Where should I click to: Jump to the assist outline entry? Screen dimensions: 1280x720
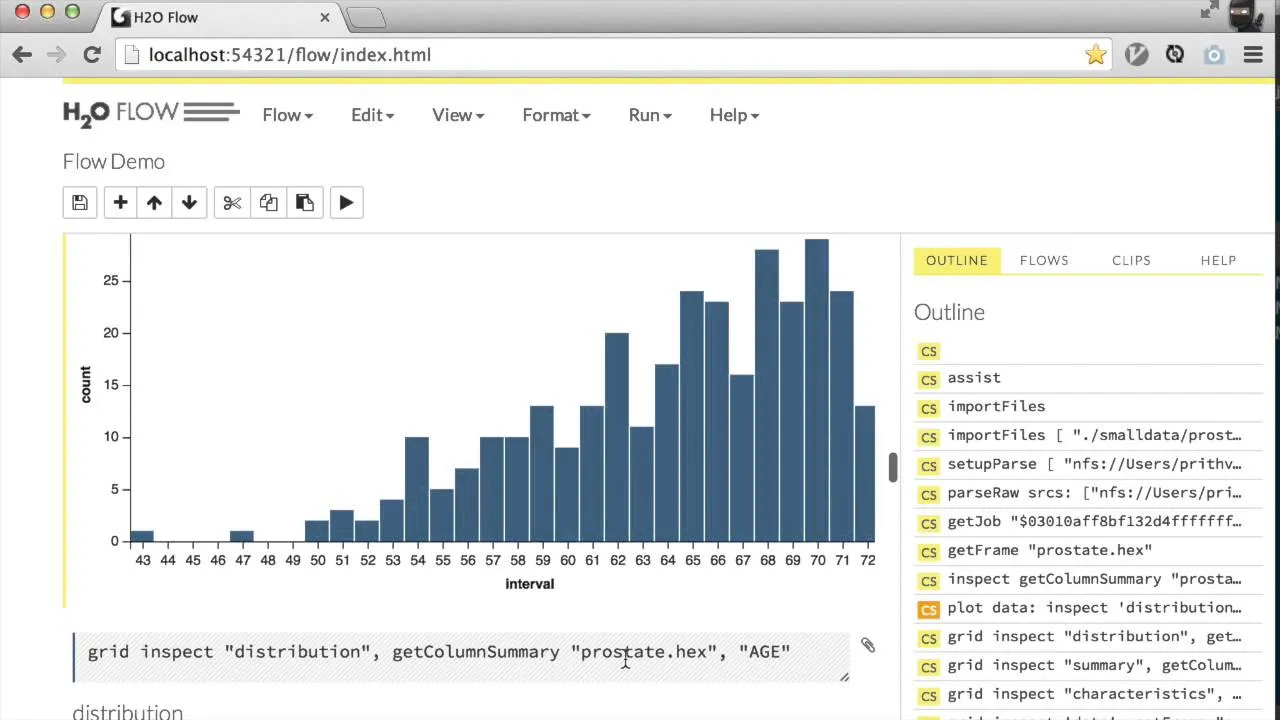pos(973,378)
